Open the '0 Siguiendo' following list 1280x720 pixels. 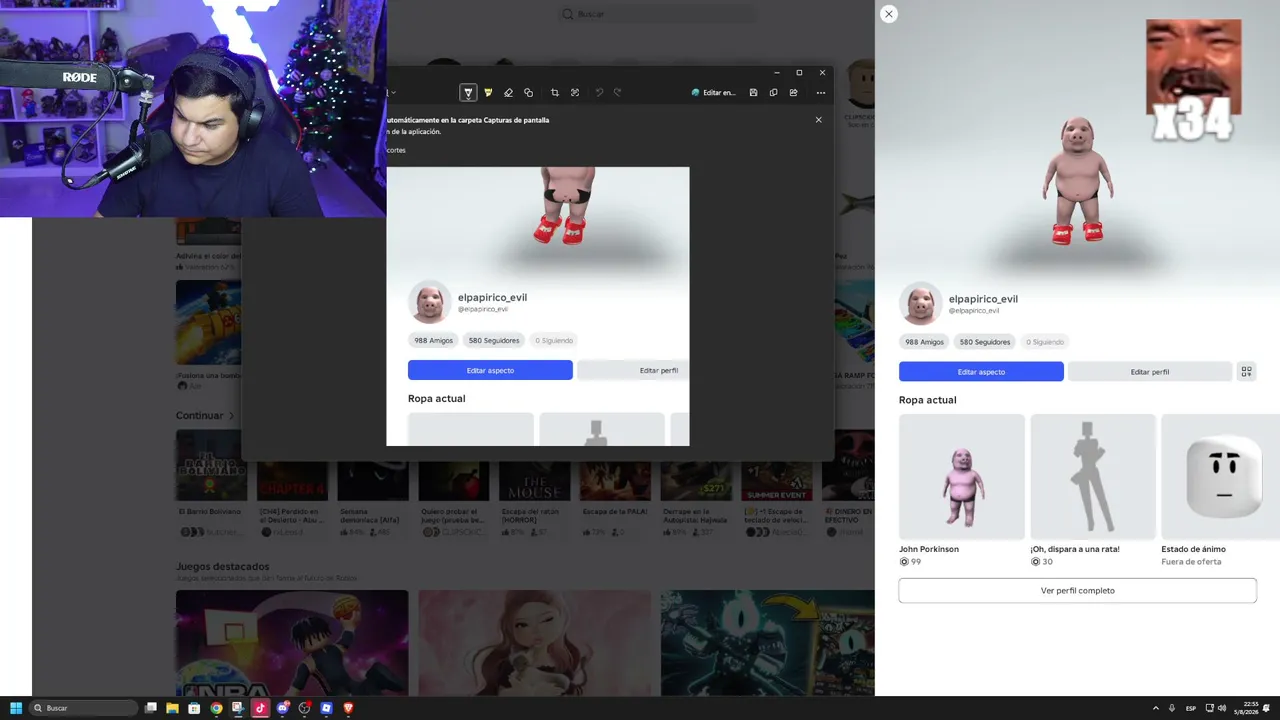(1044, 342)
